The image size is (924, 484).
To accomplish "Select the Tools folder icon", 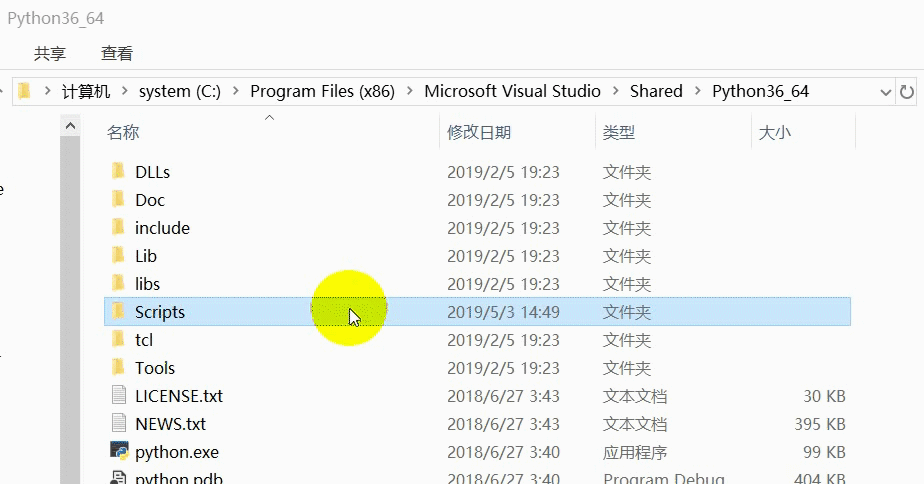I will [118, 367].
